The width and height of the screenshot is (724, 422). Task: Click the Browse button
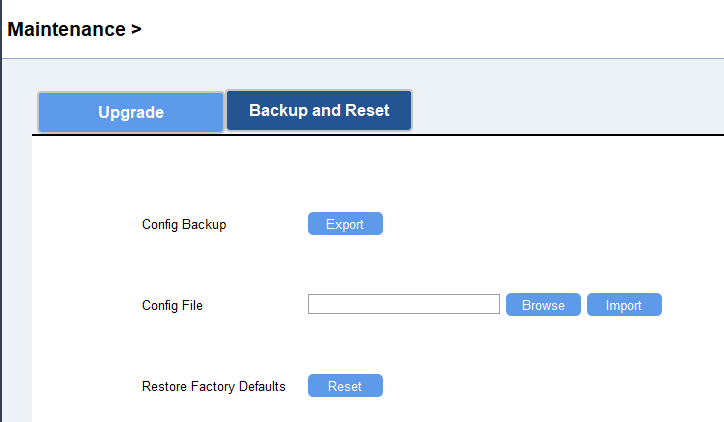coord(543,305)
